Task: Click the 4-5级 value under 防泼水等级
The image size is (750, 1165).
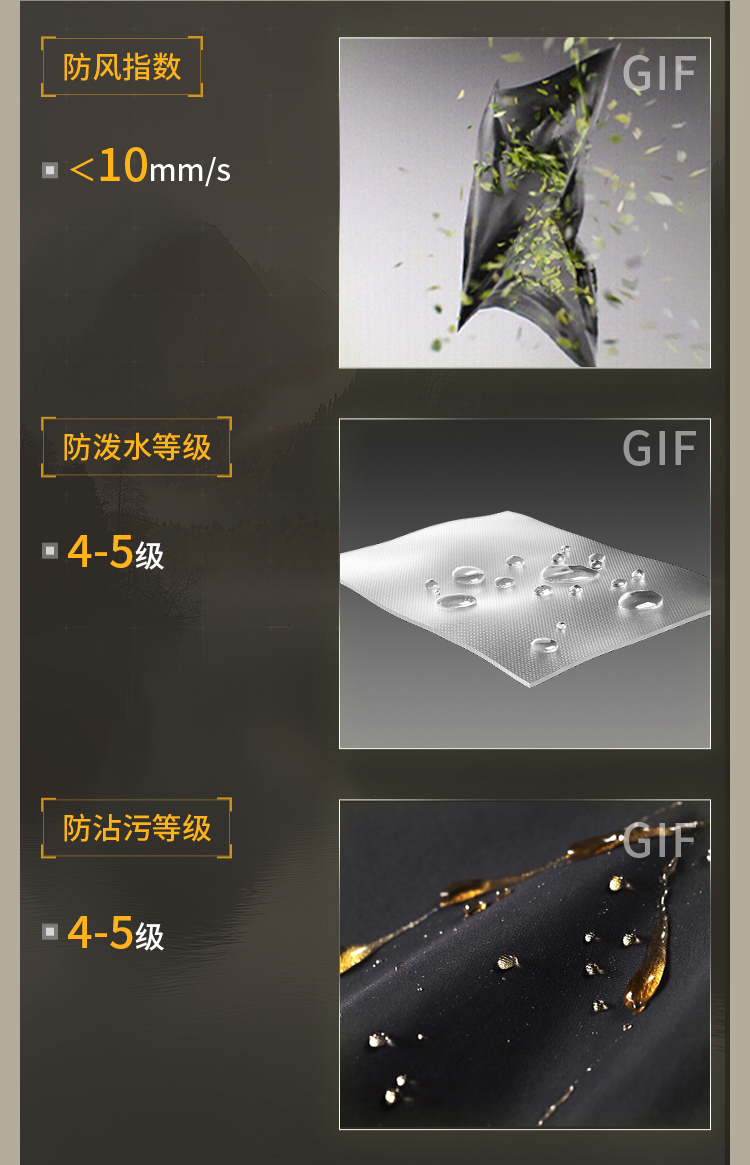Action: tap(116, 552)
